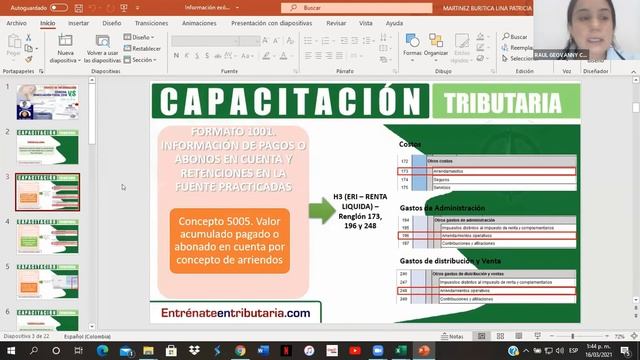Image resolution: width=640 pixels, height=360 pixels.
Task: Open Microsoft Edge from taskbar
Action: [102, 351]
